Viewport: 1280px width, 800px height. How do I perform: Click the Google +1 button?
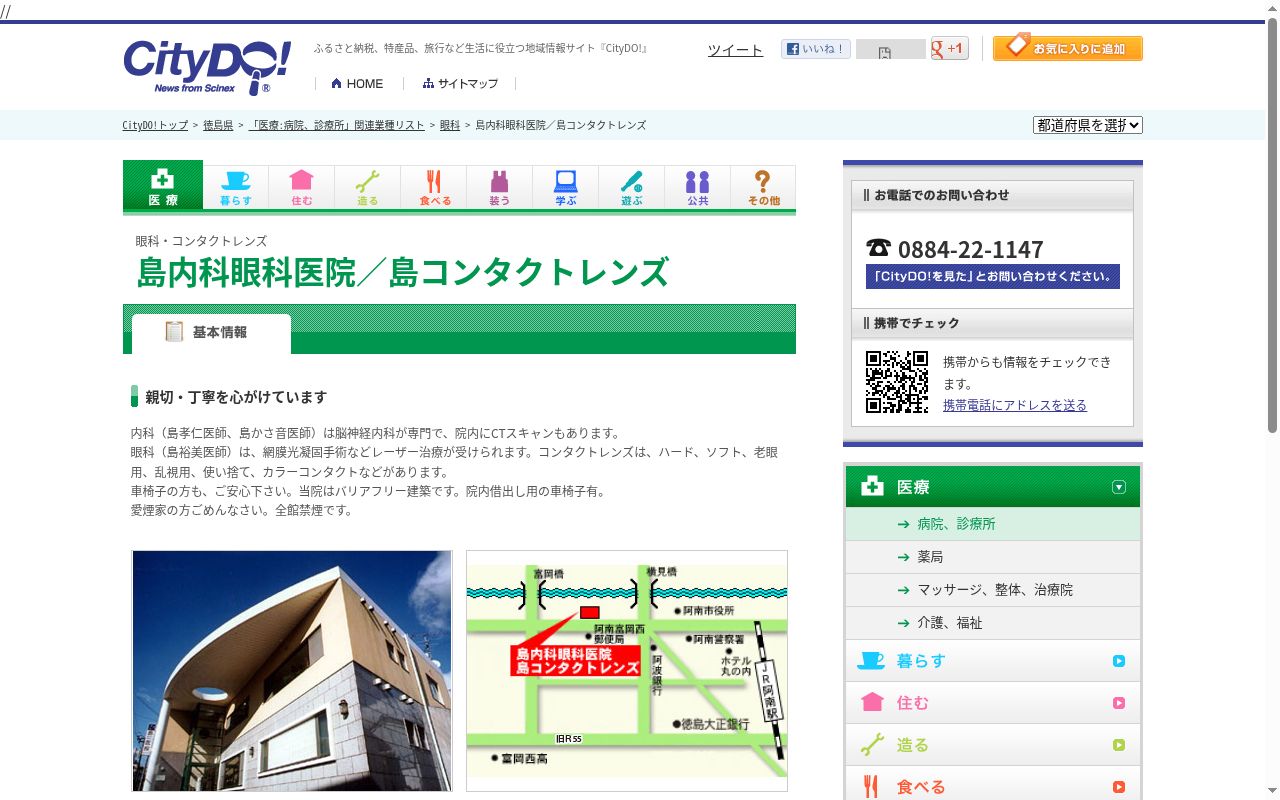coord(949,48)
